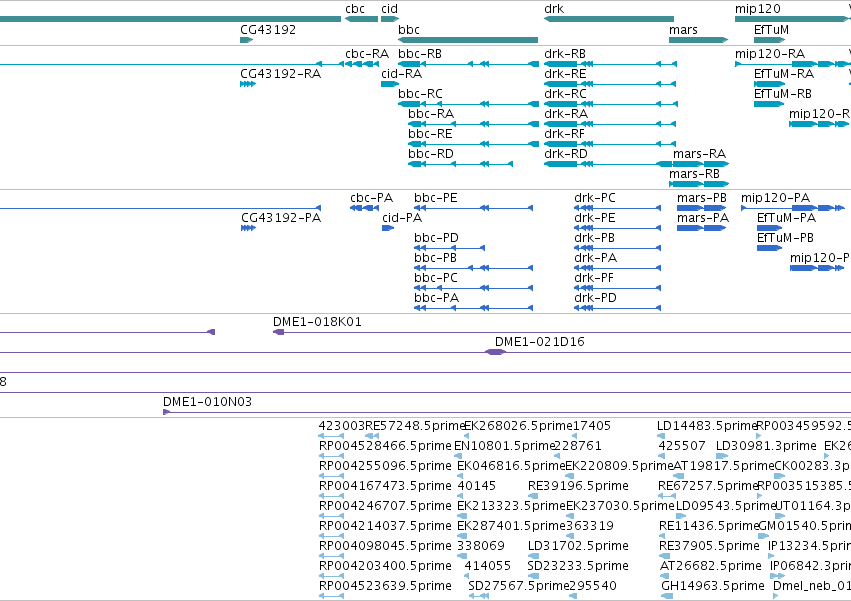The height and width of the screenshot is (601, 851).
Task: Click the bbc-PD protein label
Action: [436, 238]
